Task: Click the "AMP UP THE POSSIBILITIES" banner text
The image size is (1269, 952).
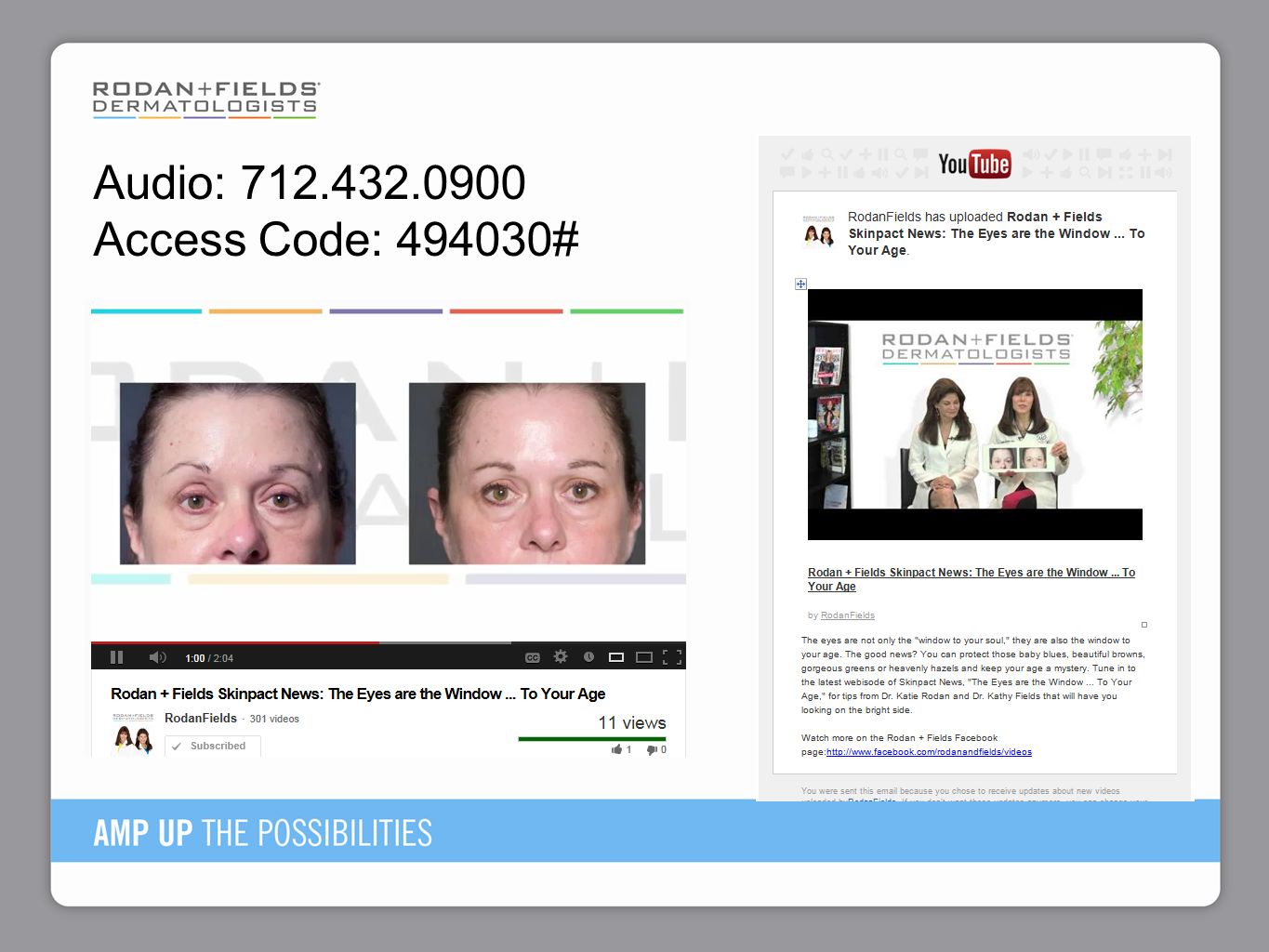Action: click(263, 833)
